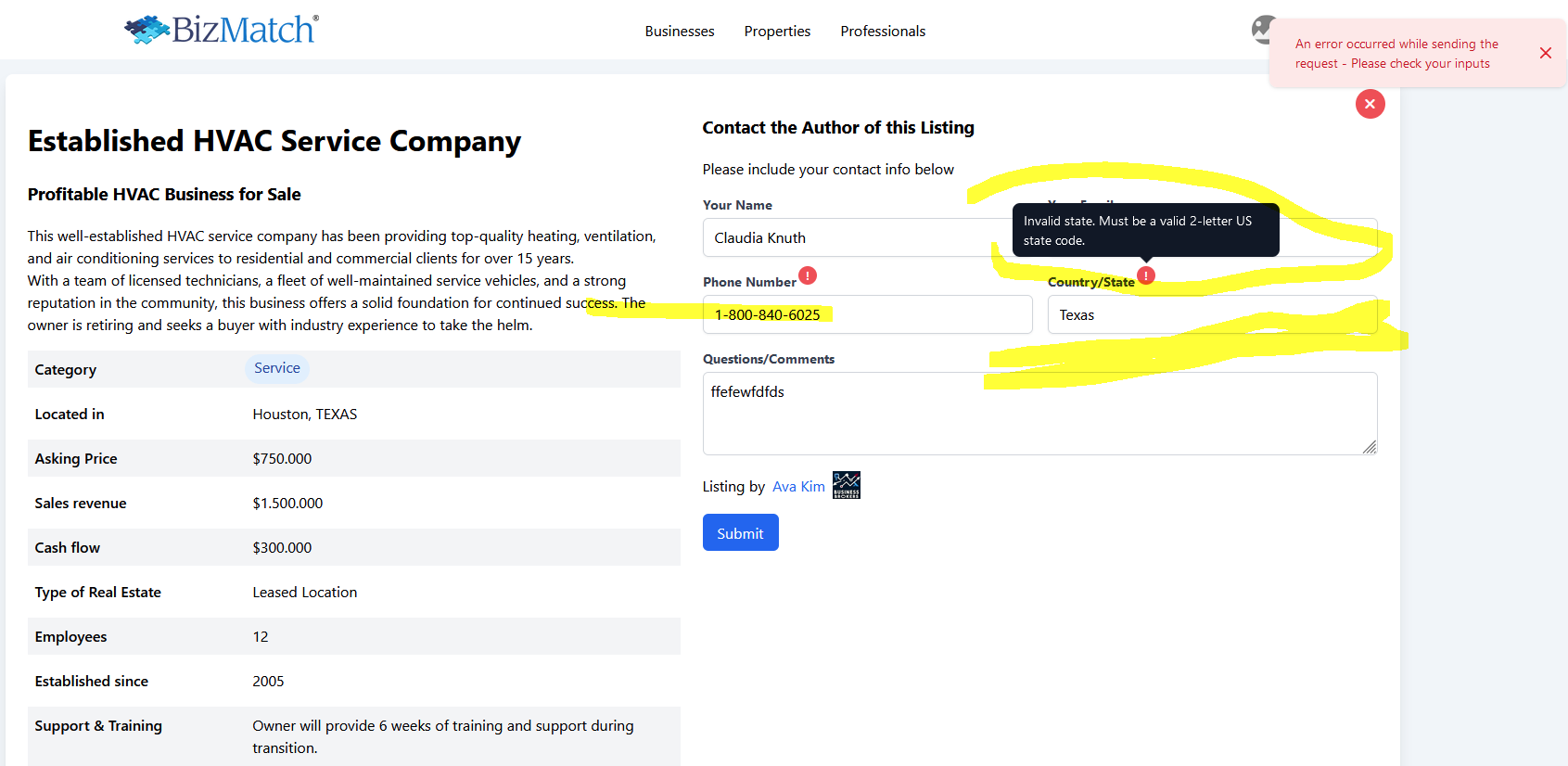
Task: Select the Country/State field containing Texas
Action: 1211,315
